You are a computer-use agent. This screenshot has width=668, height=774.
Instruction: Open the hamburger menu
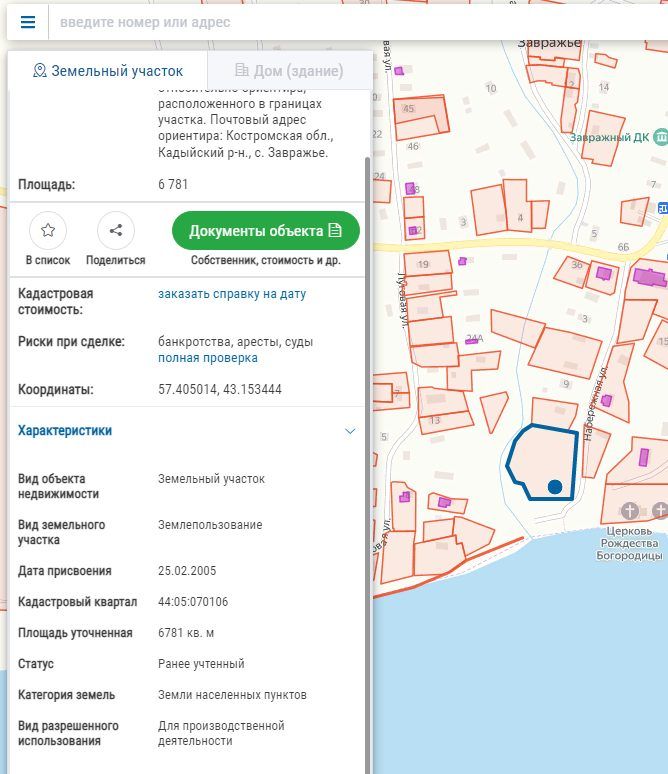[28, 22]
